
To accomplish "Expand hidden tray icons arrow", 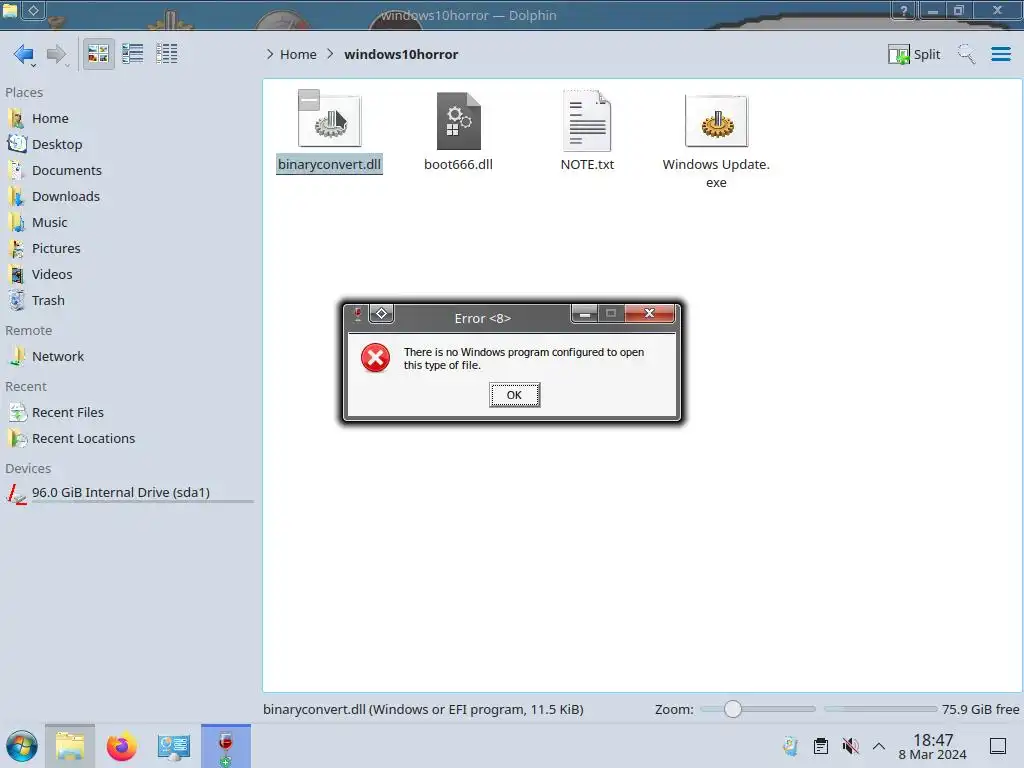I will click(x=879, y=746).
